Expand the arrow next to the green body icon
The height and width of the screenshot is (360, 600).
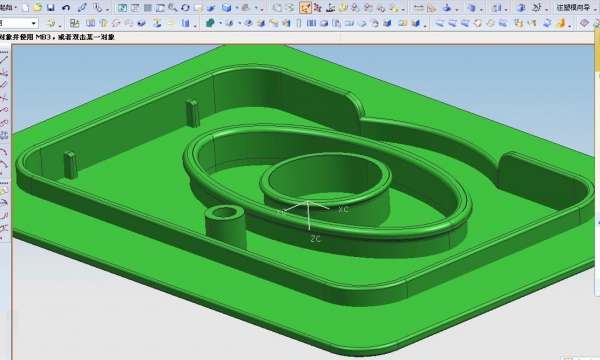[x=220, y=24]
